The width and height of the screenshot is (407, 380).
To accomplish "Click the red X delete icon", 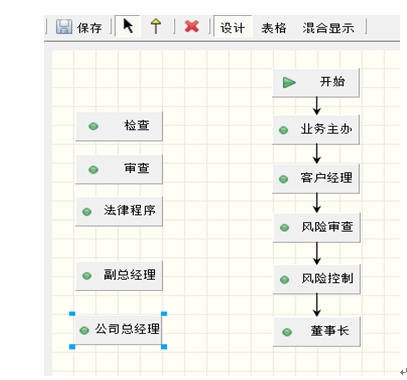I will click(x=192, y=26).
